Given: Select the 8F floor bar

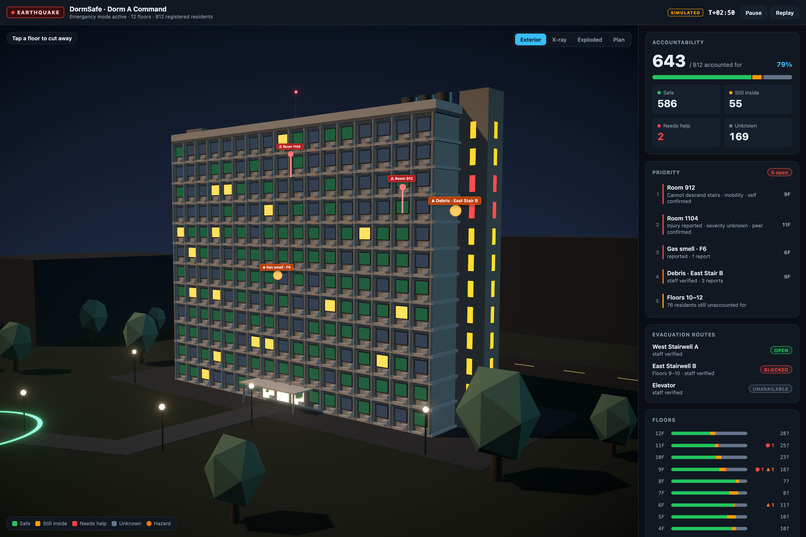Looking at the screenshot, I should click(709, 482).
